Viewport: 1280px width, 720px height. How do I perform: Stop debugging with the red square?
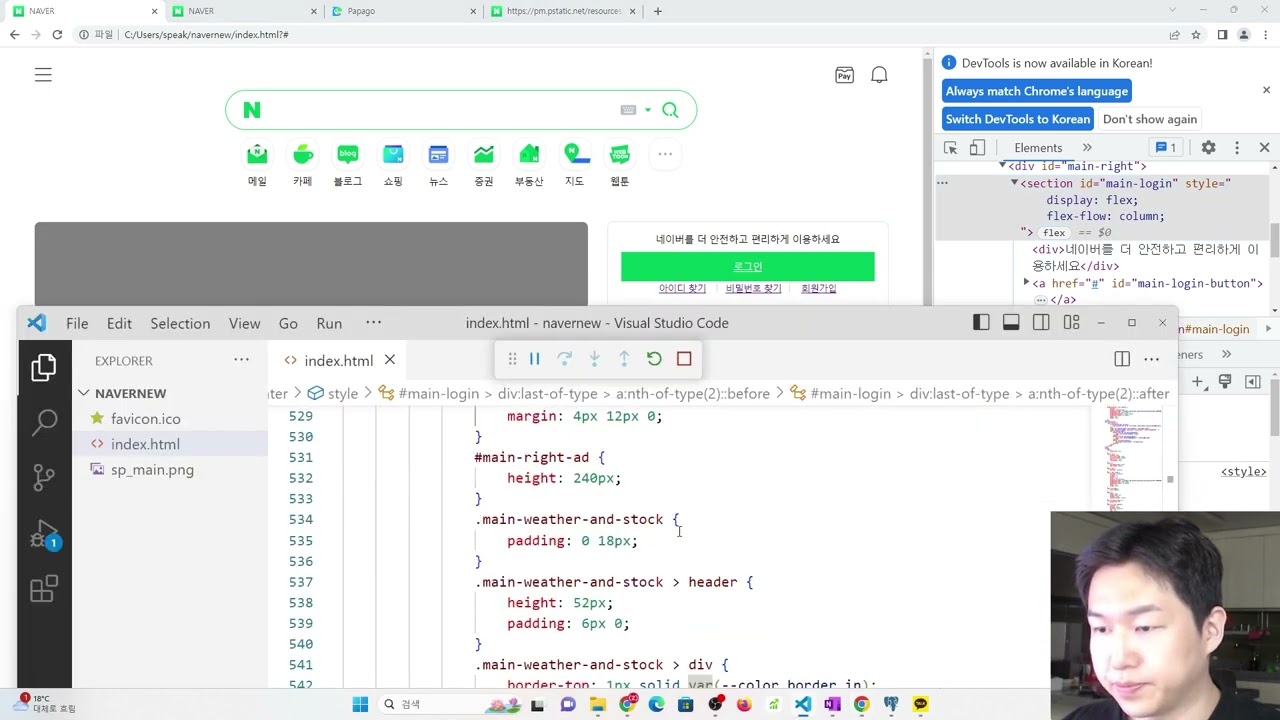click(684, 359)
